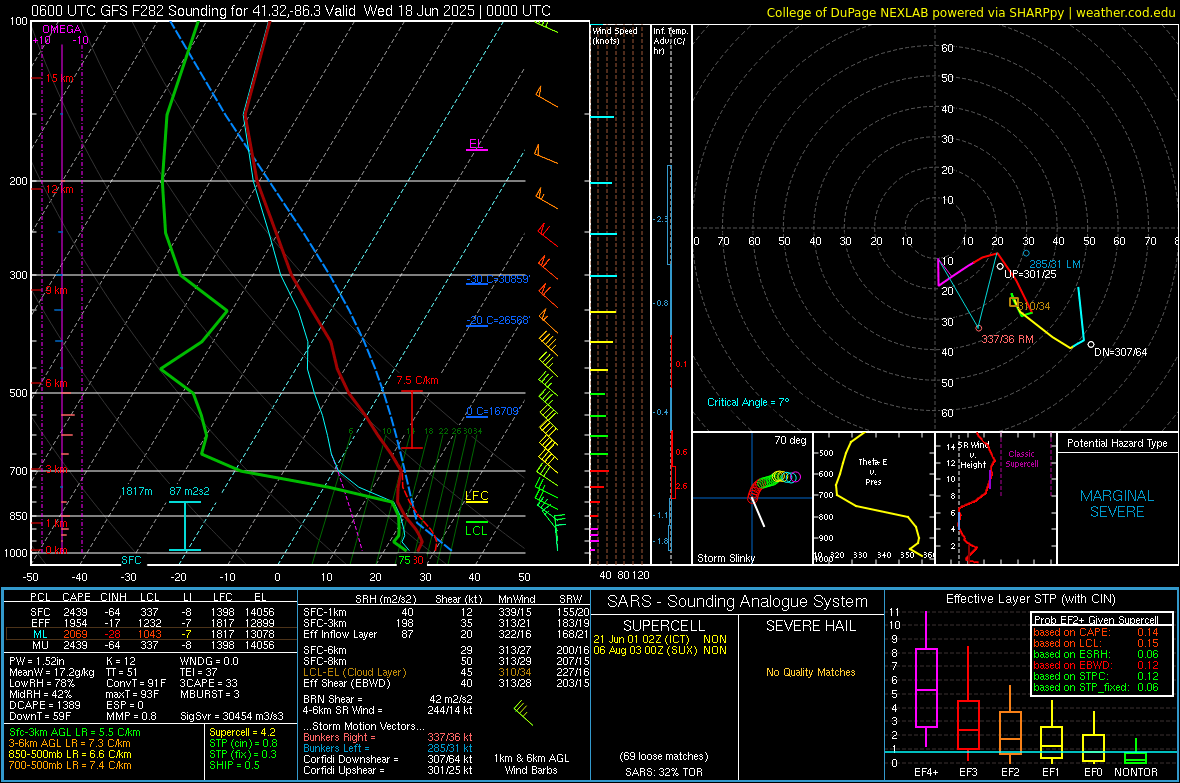Click the Potential Hazard Type header

(1118, 443)
